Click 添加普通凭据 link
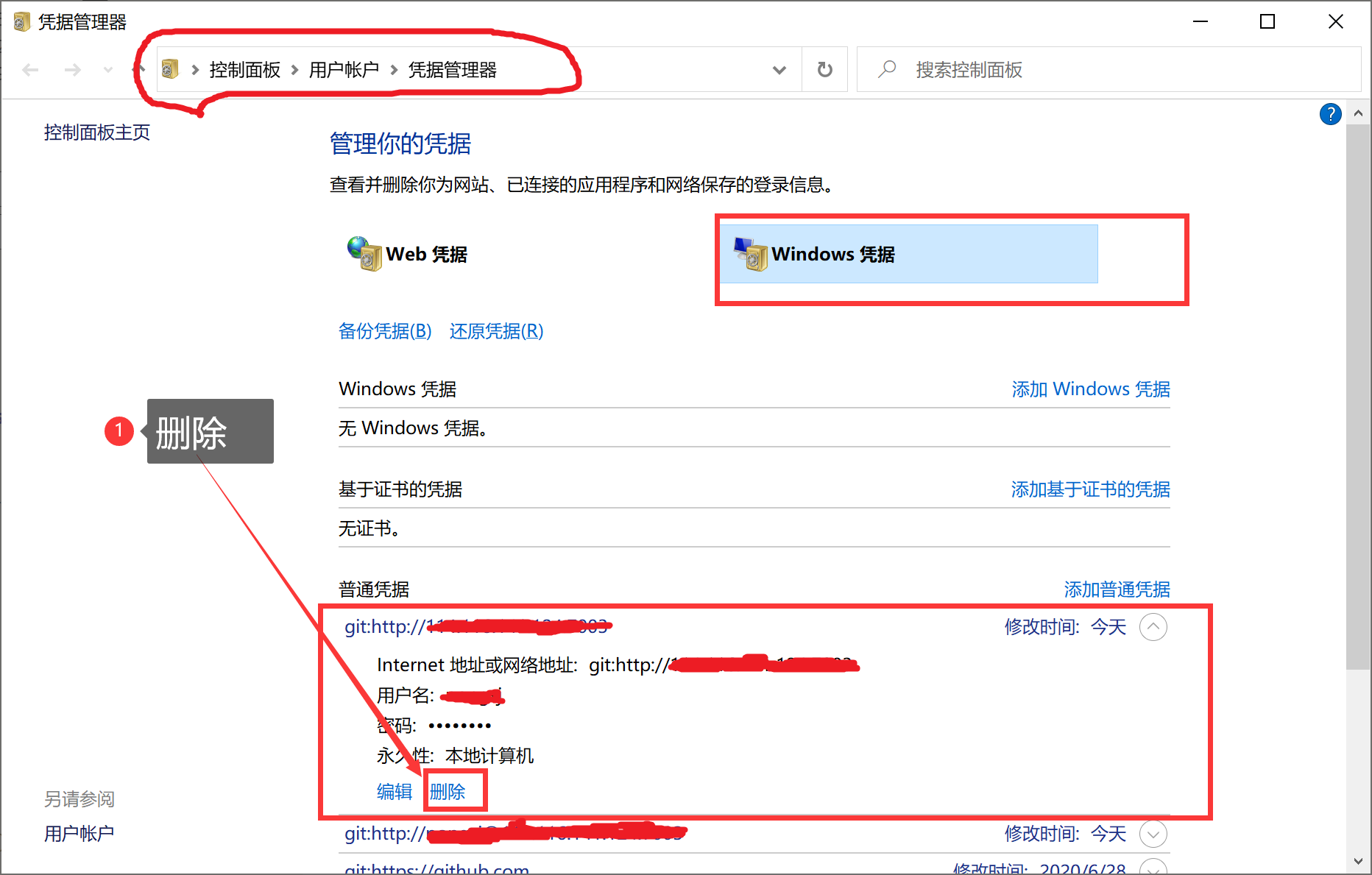 coord(1117,589)
